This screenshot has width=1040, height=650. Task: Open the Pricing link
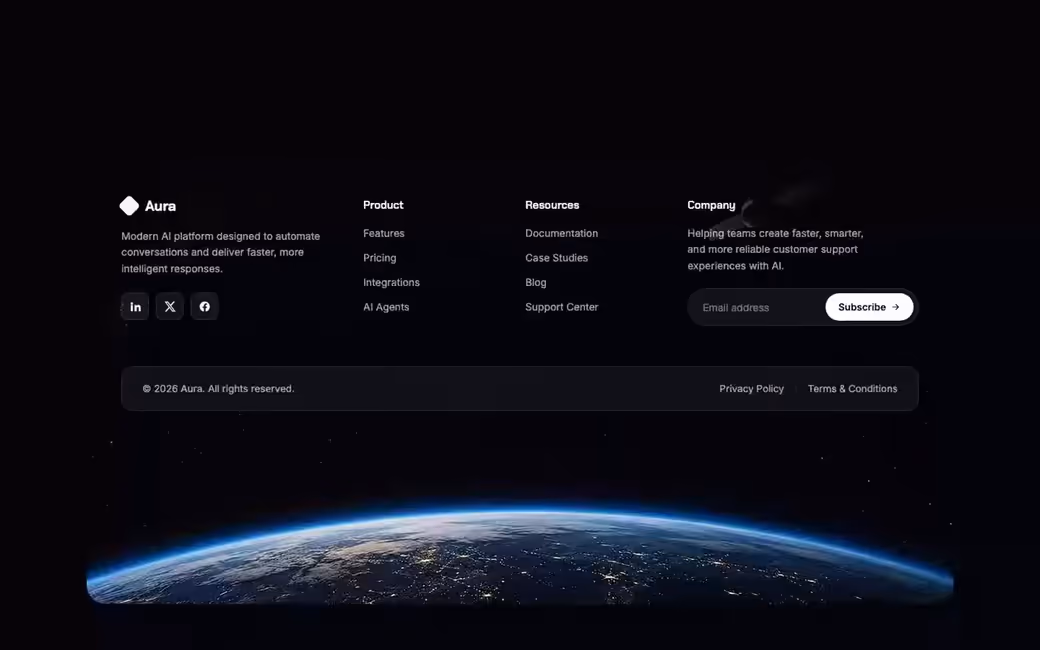(379, 258)
